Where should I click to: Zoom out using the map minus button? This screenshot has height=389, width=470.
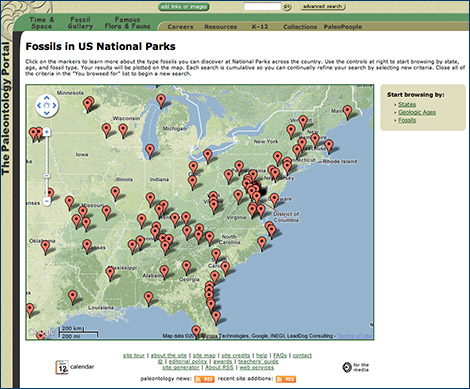(x=47, y=201)
